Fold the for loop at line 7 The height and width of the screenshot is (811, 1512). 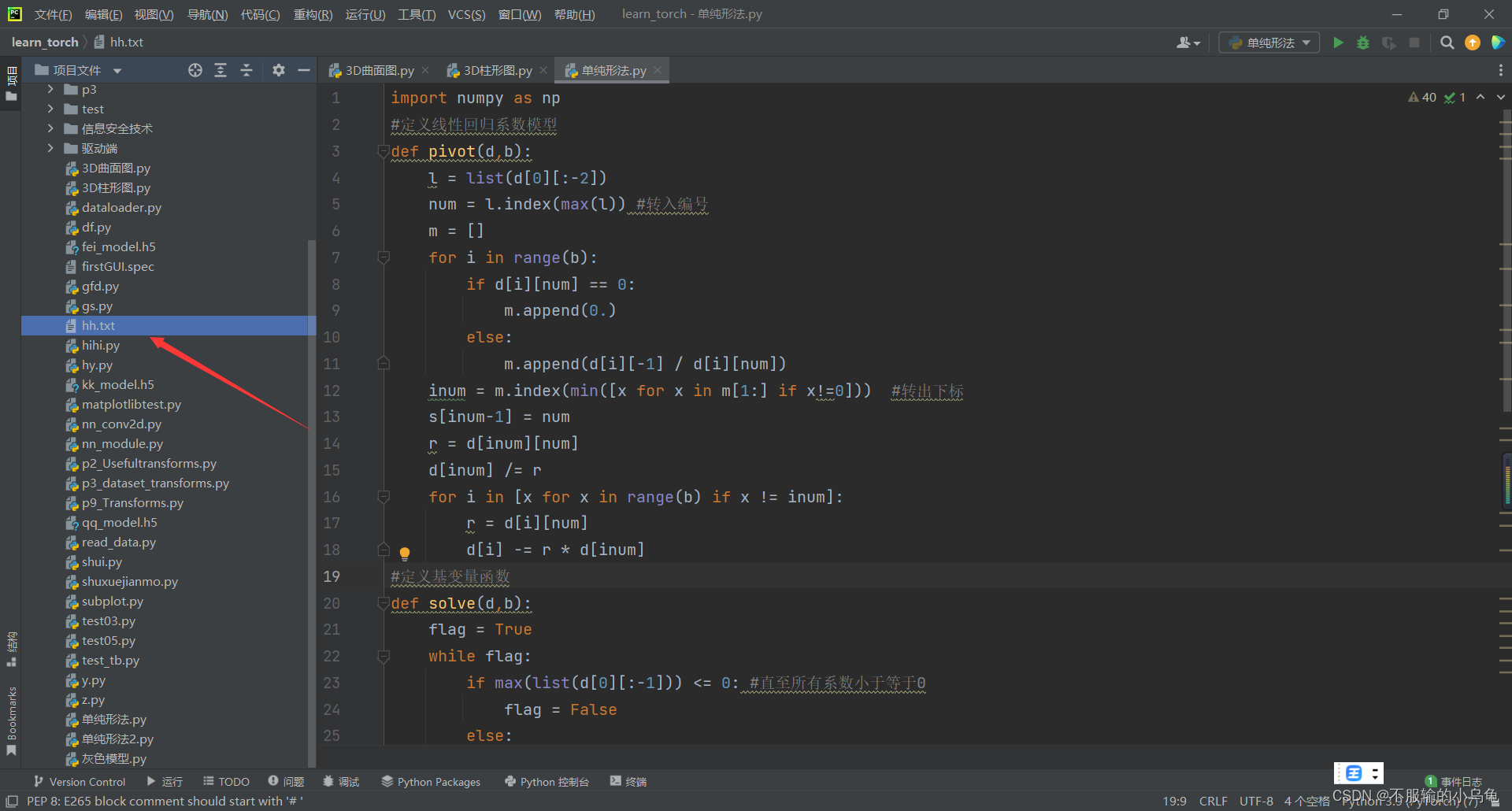pyautogui.click(x=384, y=257)
